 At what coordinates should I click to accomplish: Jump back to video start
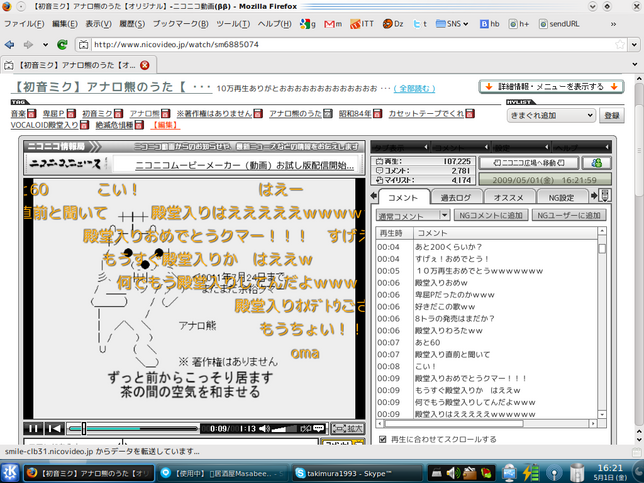pos(54,428)
